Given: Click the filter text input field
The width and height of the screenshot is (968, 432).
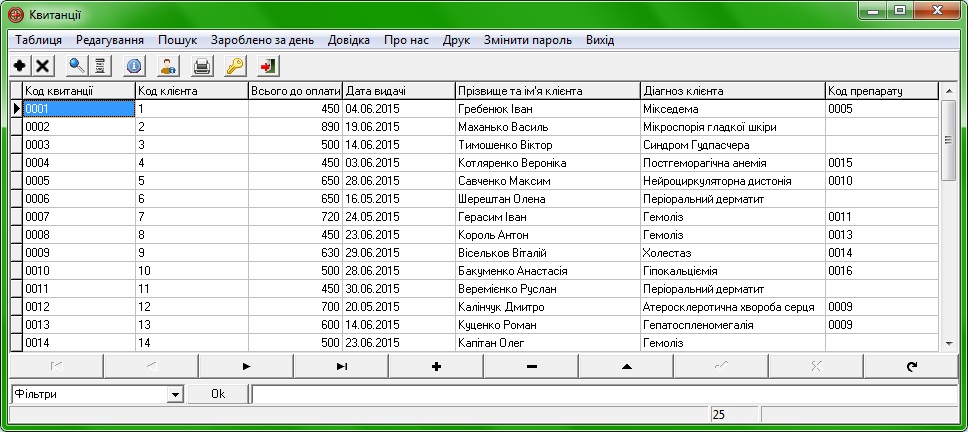Looking at the screenshot, I should tap(604, 394).
